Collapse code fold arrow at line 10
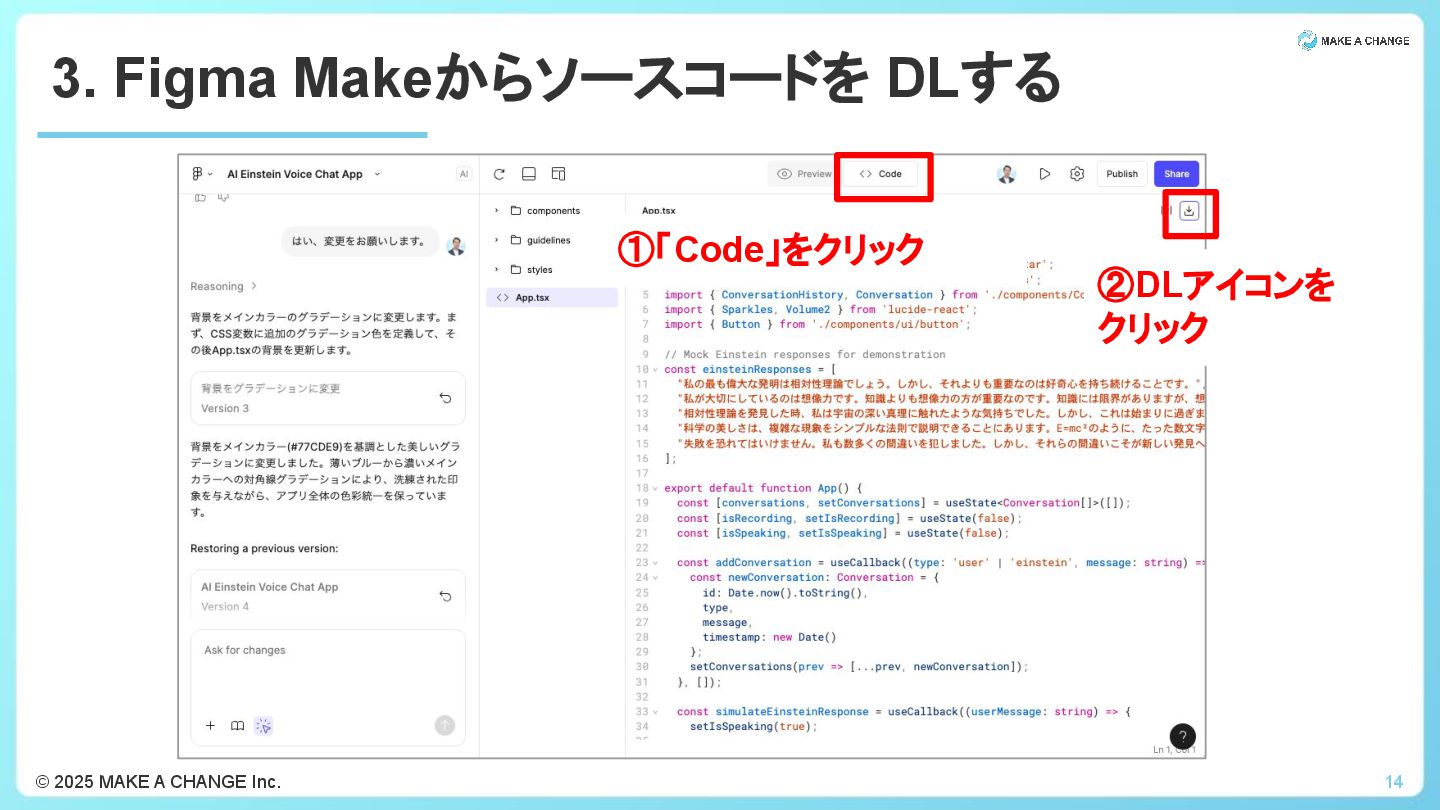The image size is (1440, 810). [656, 370]
